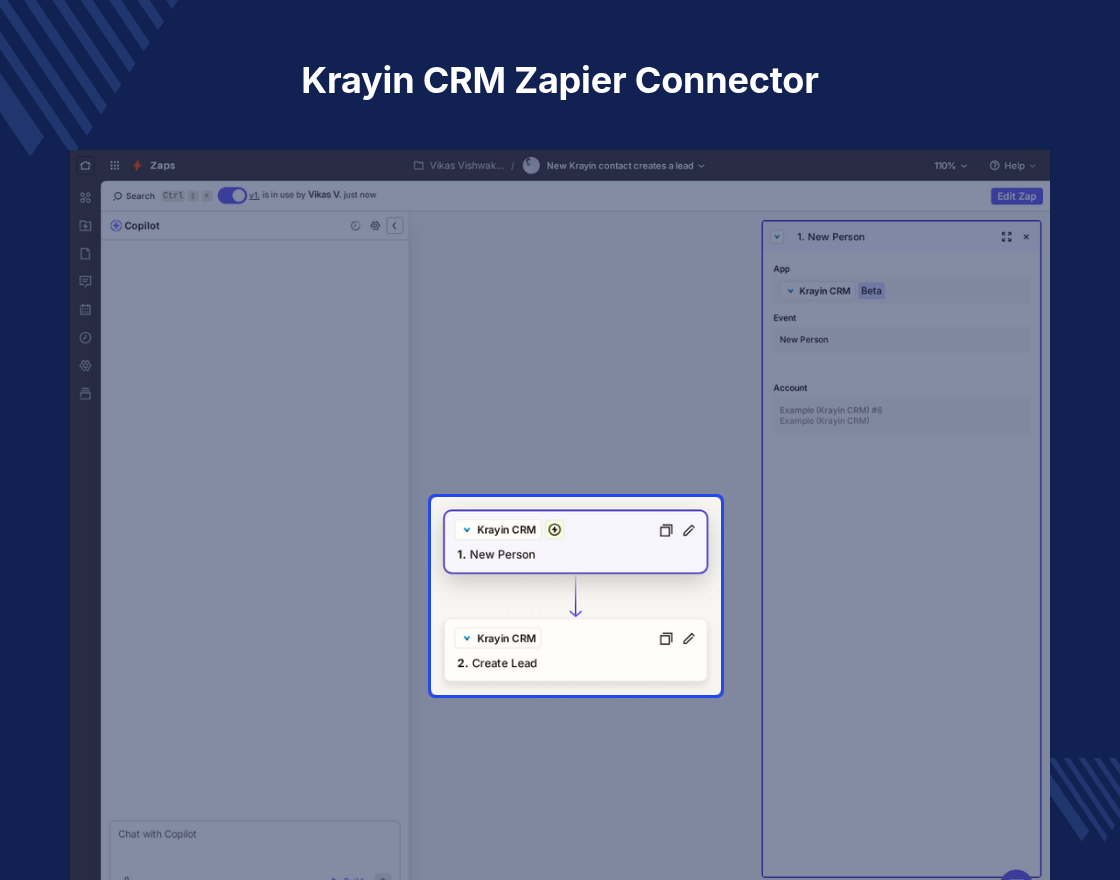Open the 110% zoom dropdown

point(951,166)
